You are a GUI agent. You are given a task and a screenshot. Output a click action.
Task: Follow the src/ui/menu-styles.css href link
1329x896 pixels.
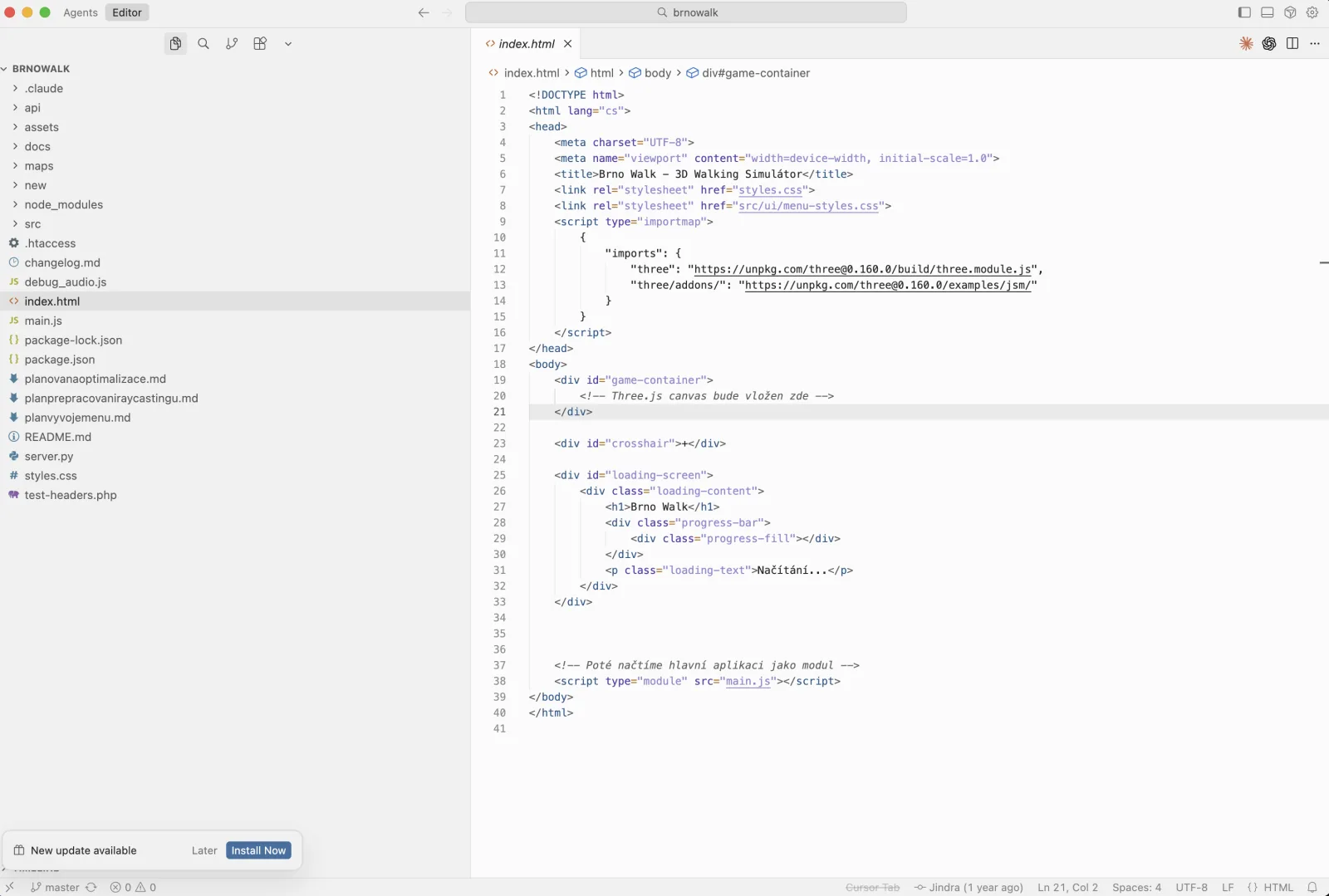click(x=808, y=206)
